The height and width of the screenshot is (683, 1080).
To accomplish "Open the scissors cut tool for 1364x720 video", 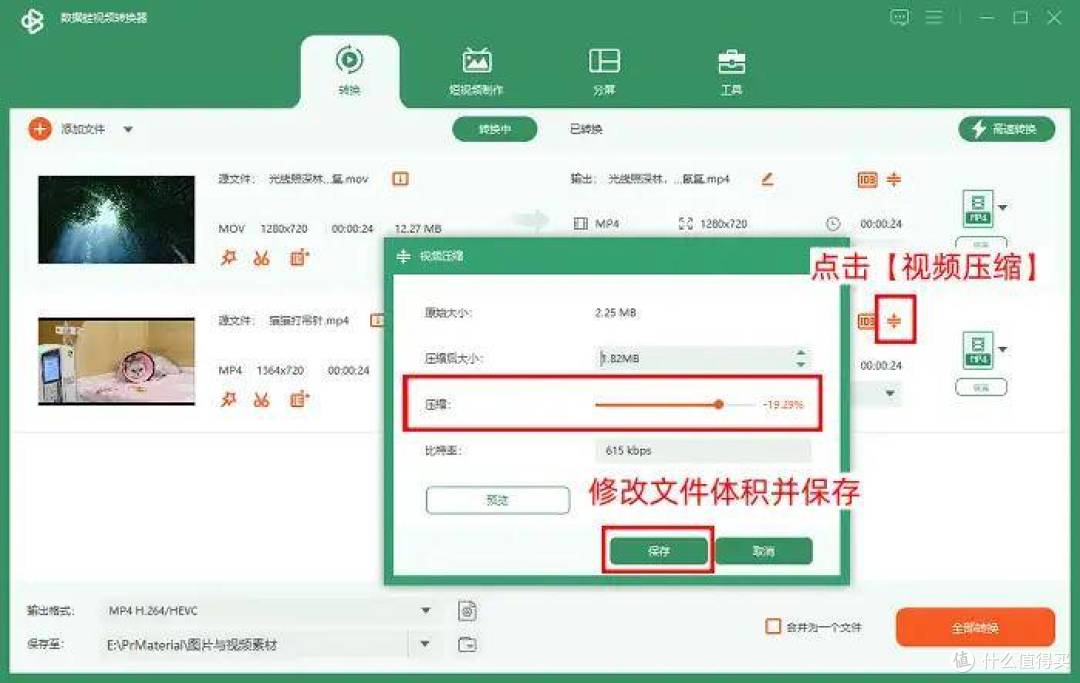I will (262, 399).
